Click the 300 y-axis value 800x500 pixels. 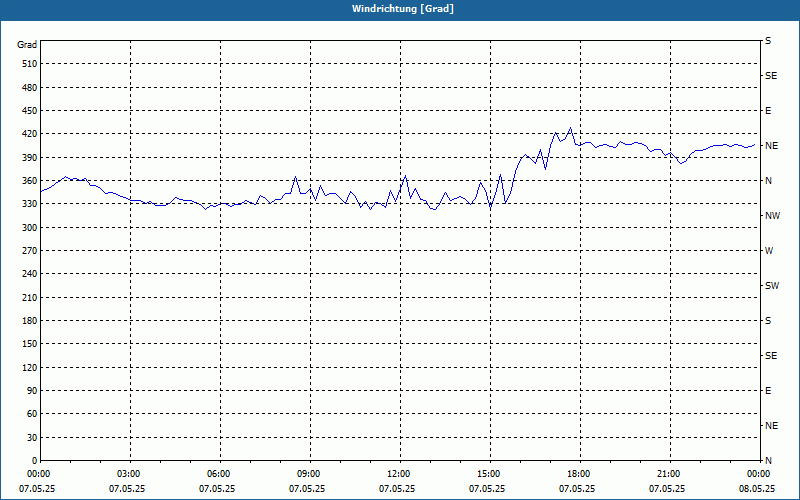30,228
